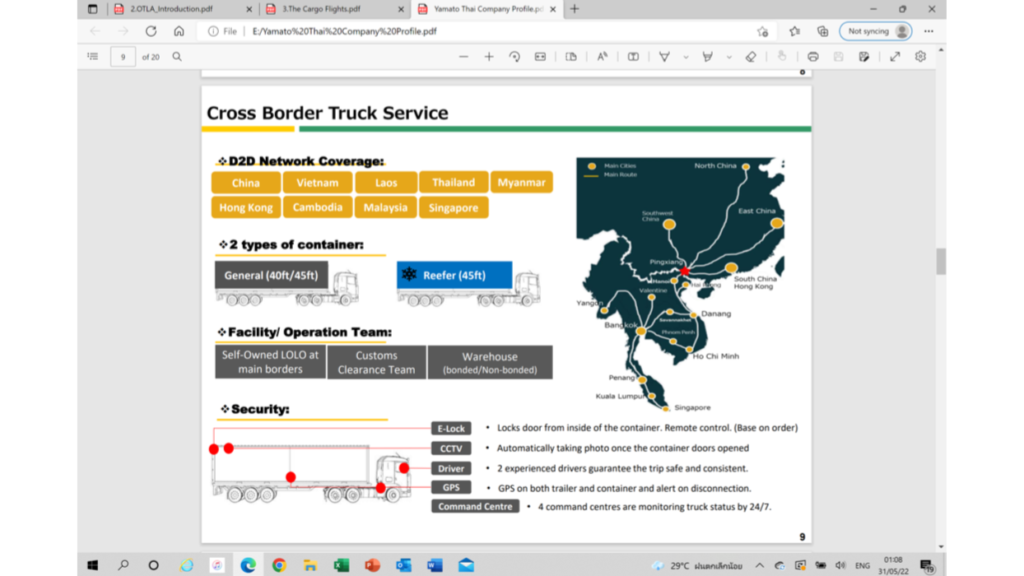Open browser Settings and more menu
Image resolution: width=1024 pixels, height=576 pixels.
[x=929, y=31]
